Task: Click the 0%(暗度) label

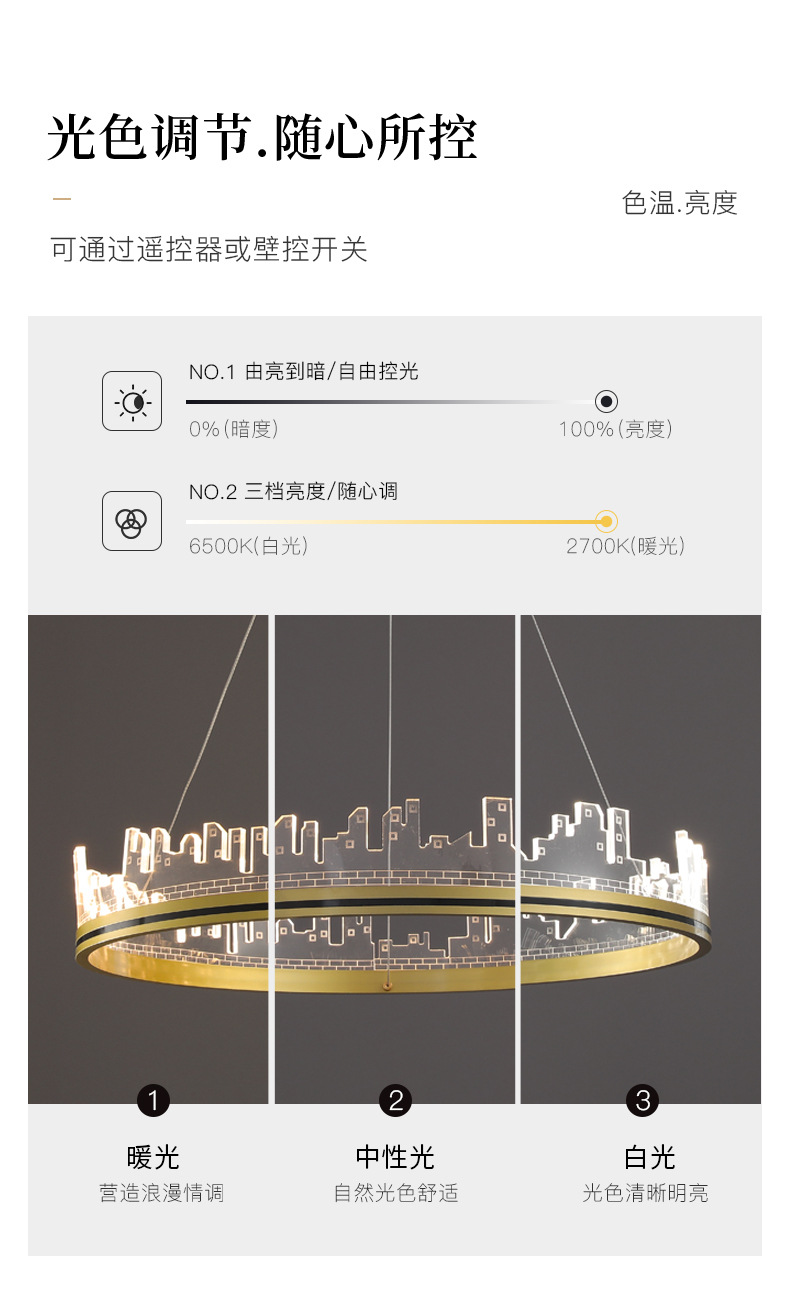Action: (x=233, y=429)
